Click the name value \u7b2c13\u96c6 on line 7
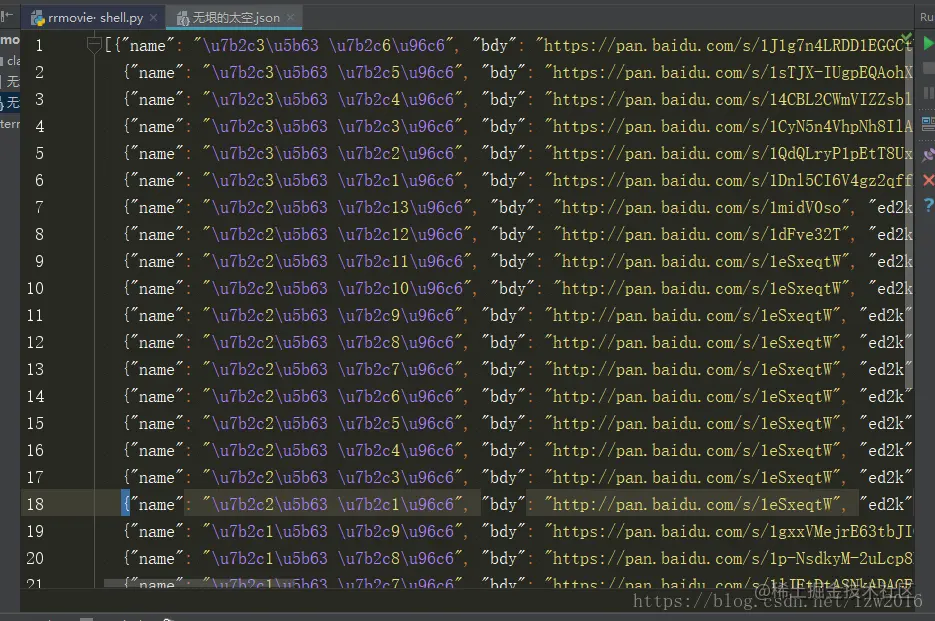The height and width of the screenshot is (621, 935). [401, 208]
